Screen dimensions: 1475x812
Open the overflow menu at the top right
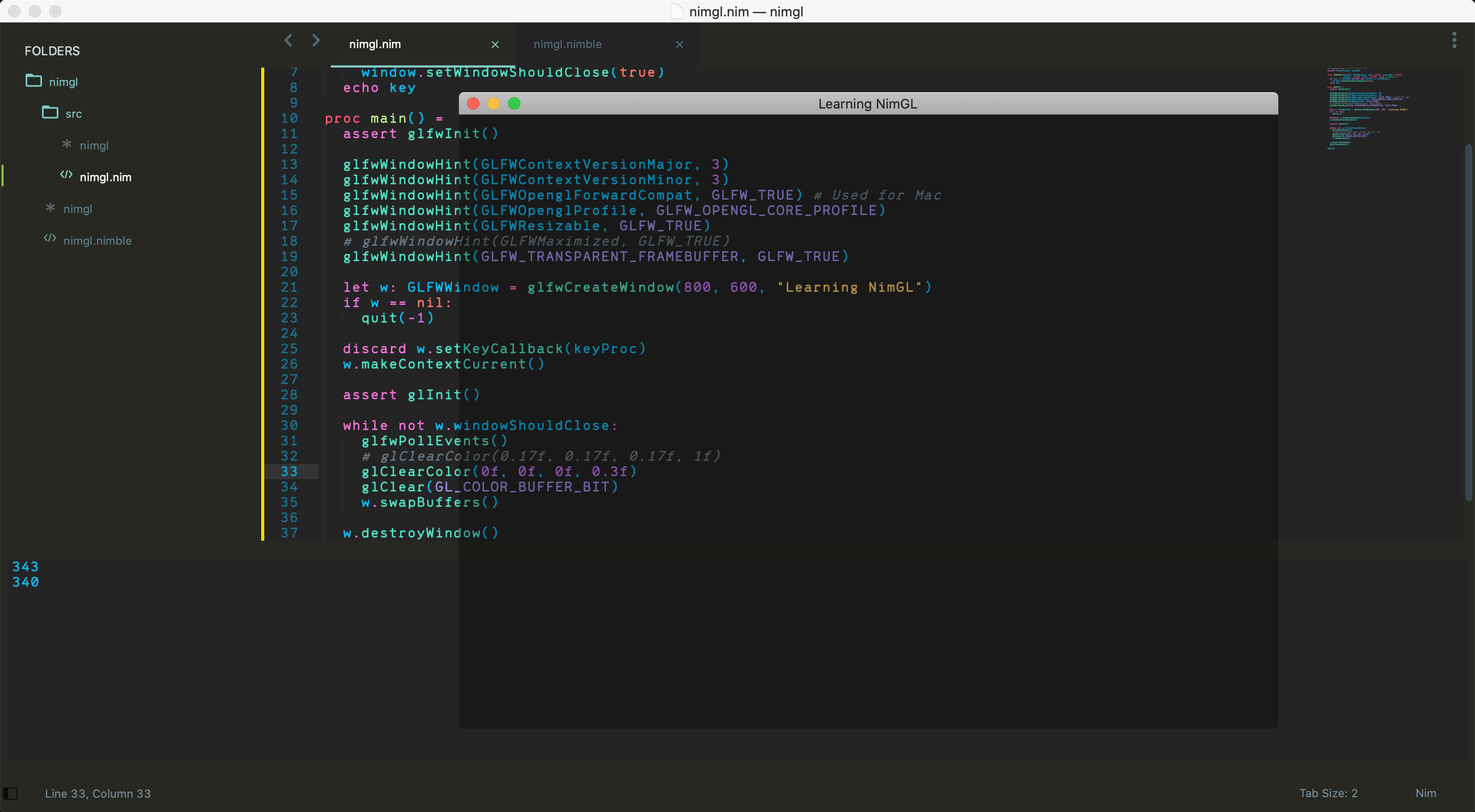click(x=1455, y=40)
